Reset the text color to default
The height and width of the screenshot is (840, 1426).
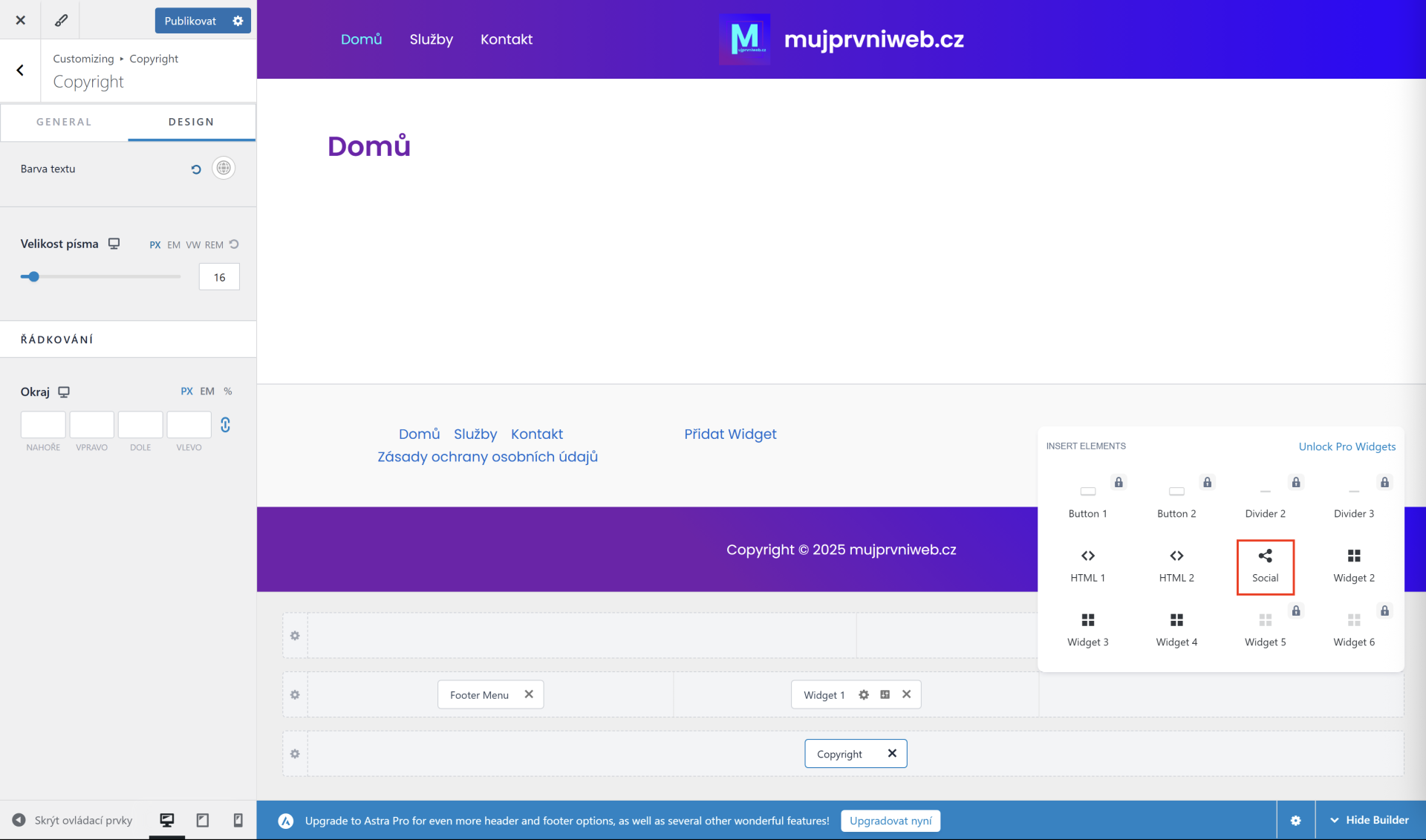pos(196,169)
